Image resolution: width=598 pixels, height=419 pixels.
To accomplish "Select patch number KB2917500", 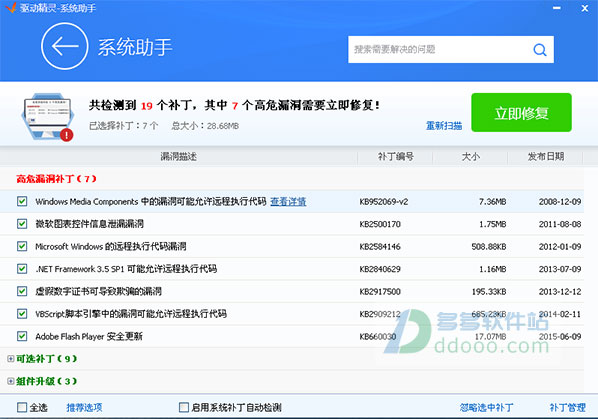I will pyautogui.click(x=380, y=292).
